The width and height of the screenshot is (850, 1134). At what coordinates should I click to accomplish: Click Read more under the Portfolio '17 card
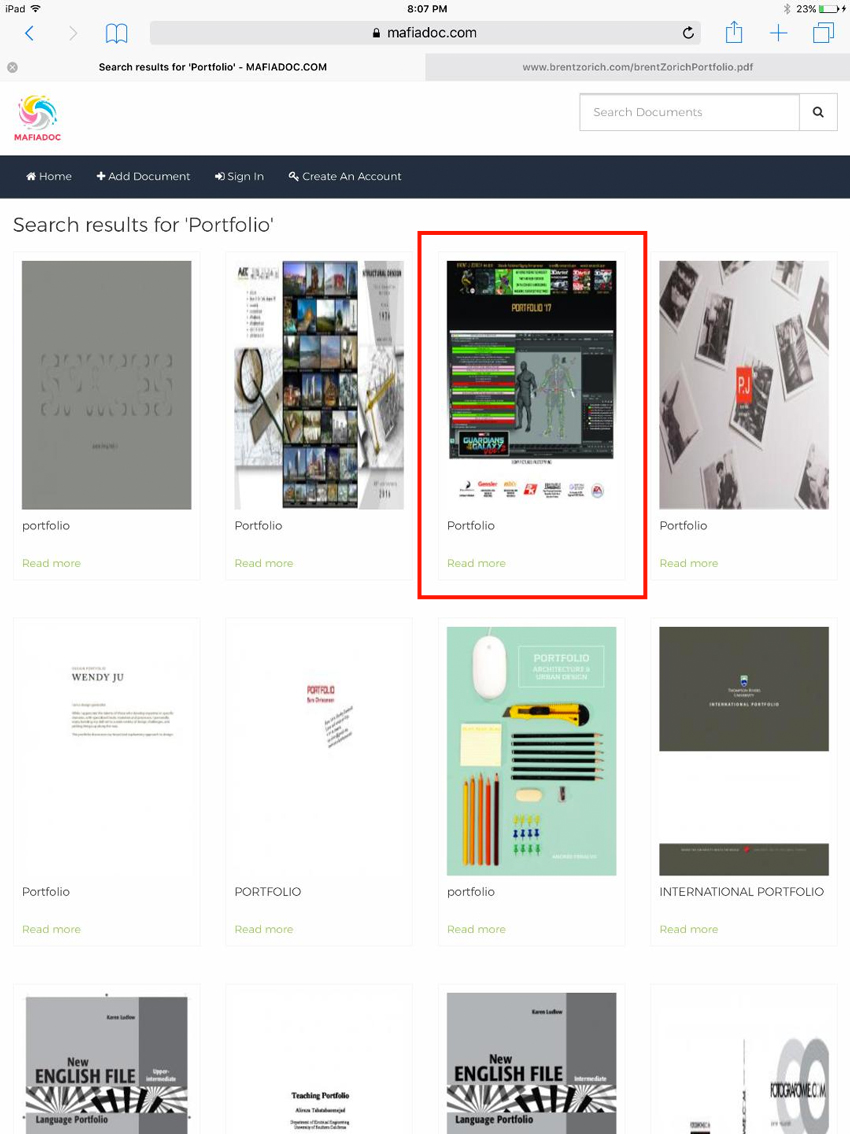[x=477, y=563]
